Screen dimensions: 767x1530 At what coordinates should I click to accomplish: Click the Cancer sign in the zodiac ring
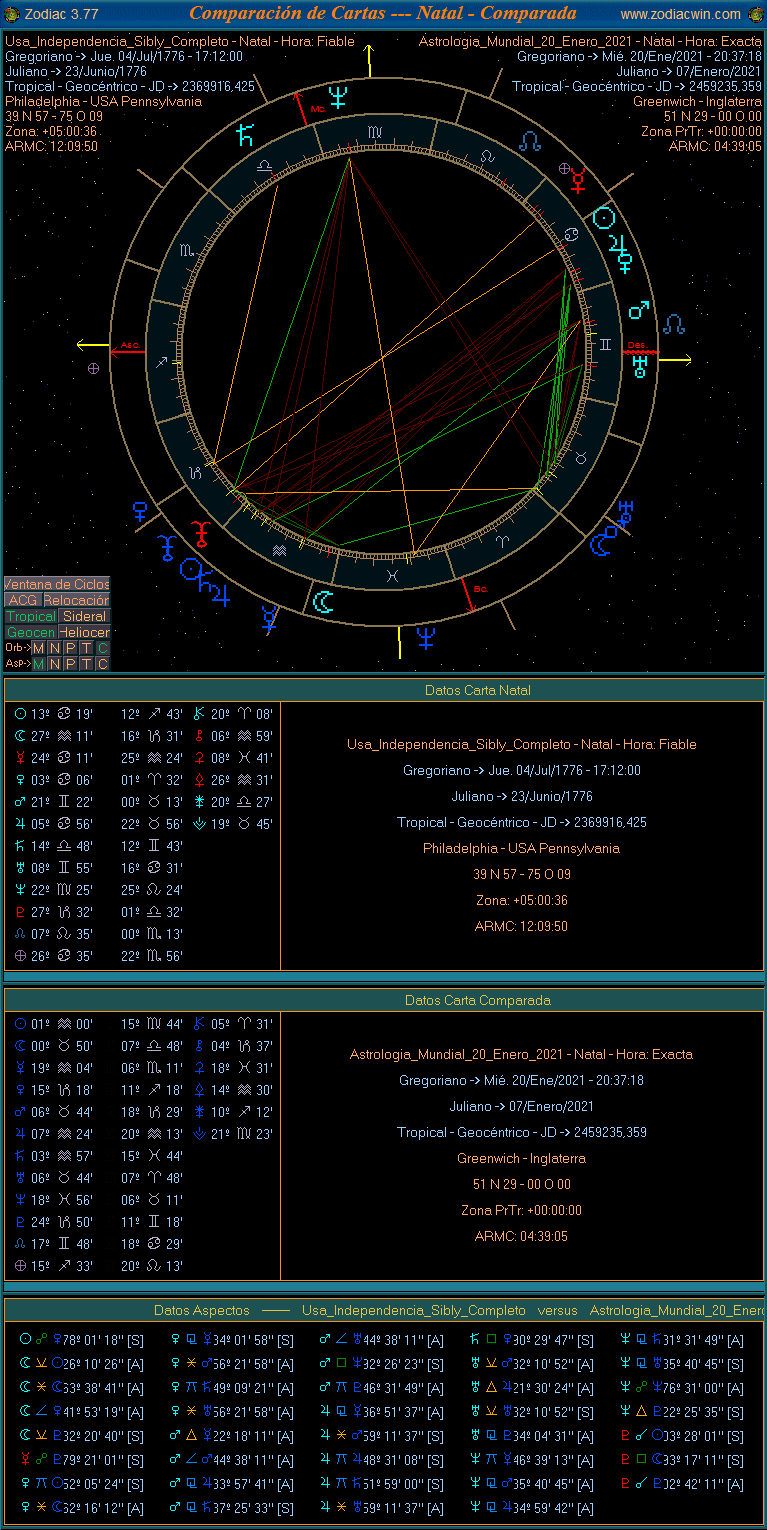570,234
